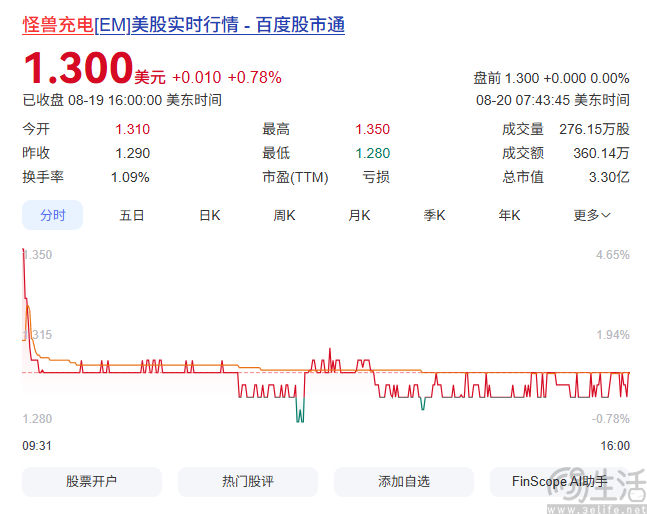Click the 已收盘 08-19 16:00:00 timestamp
This screenshot has width=647, height=514.
pos(122,100)
